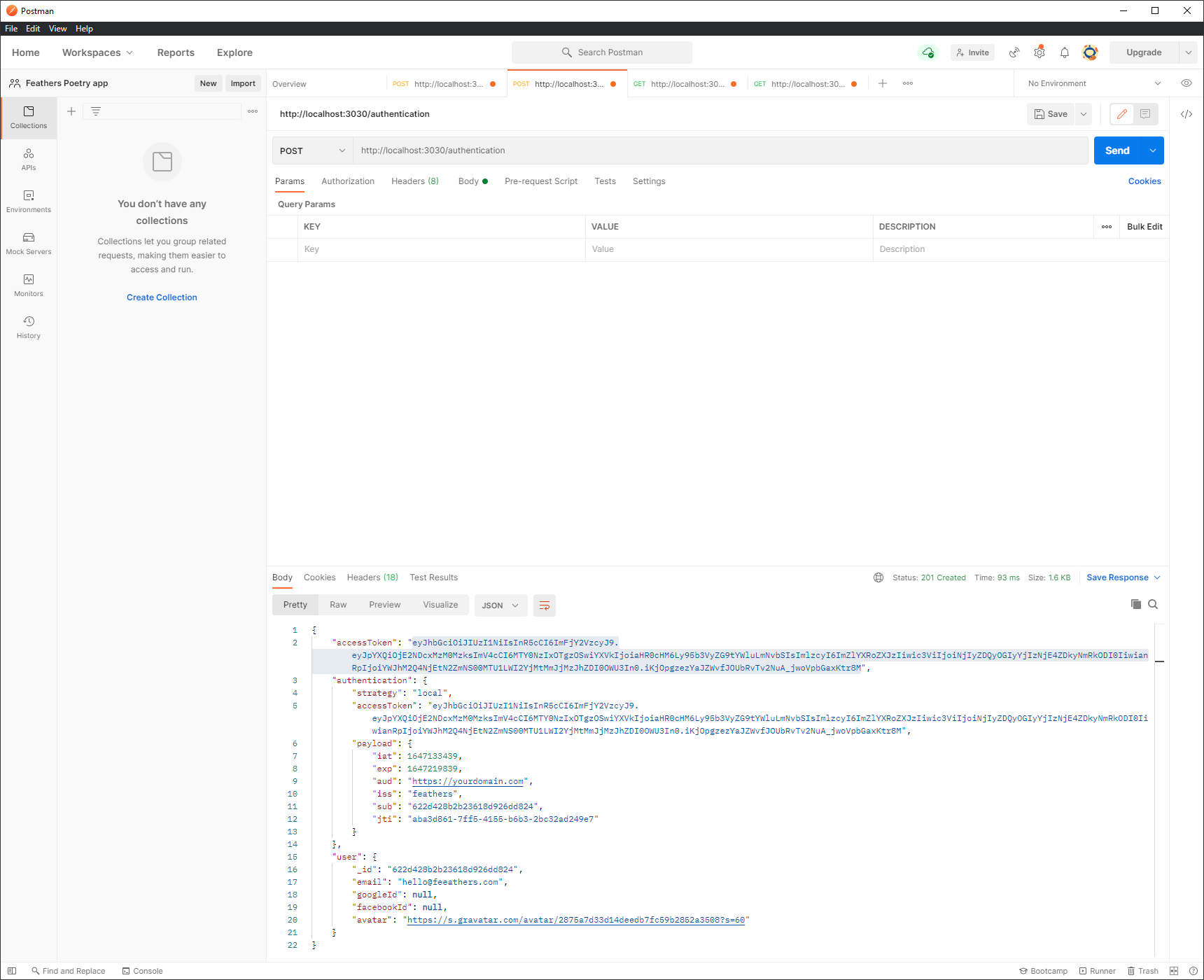The image size is (1204, 980).
Task: Open the File menu
Action: pos(11,29)
